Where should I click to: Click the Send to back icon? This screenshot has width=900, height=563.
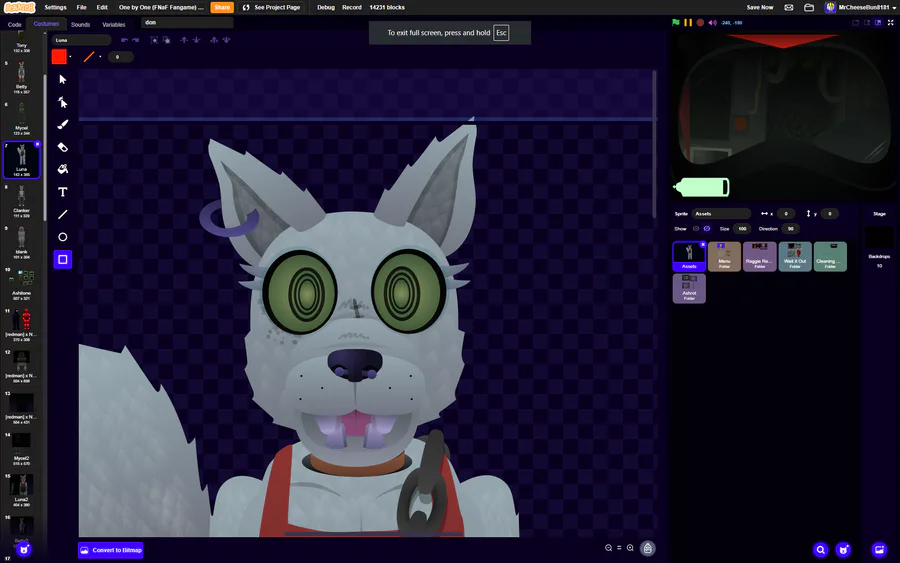[226, 40]
